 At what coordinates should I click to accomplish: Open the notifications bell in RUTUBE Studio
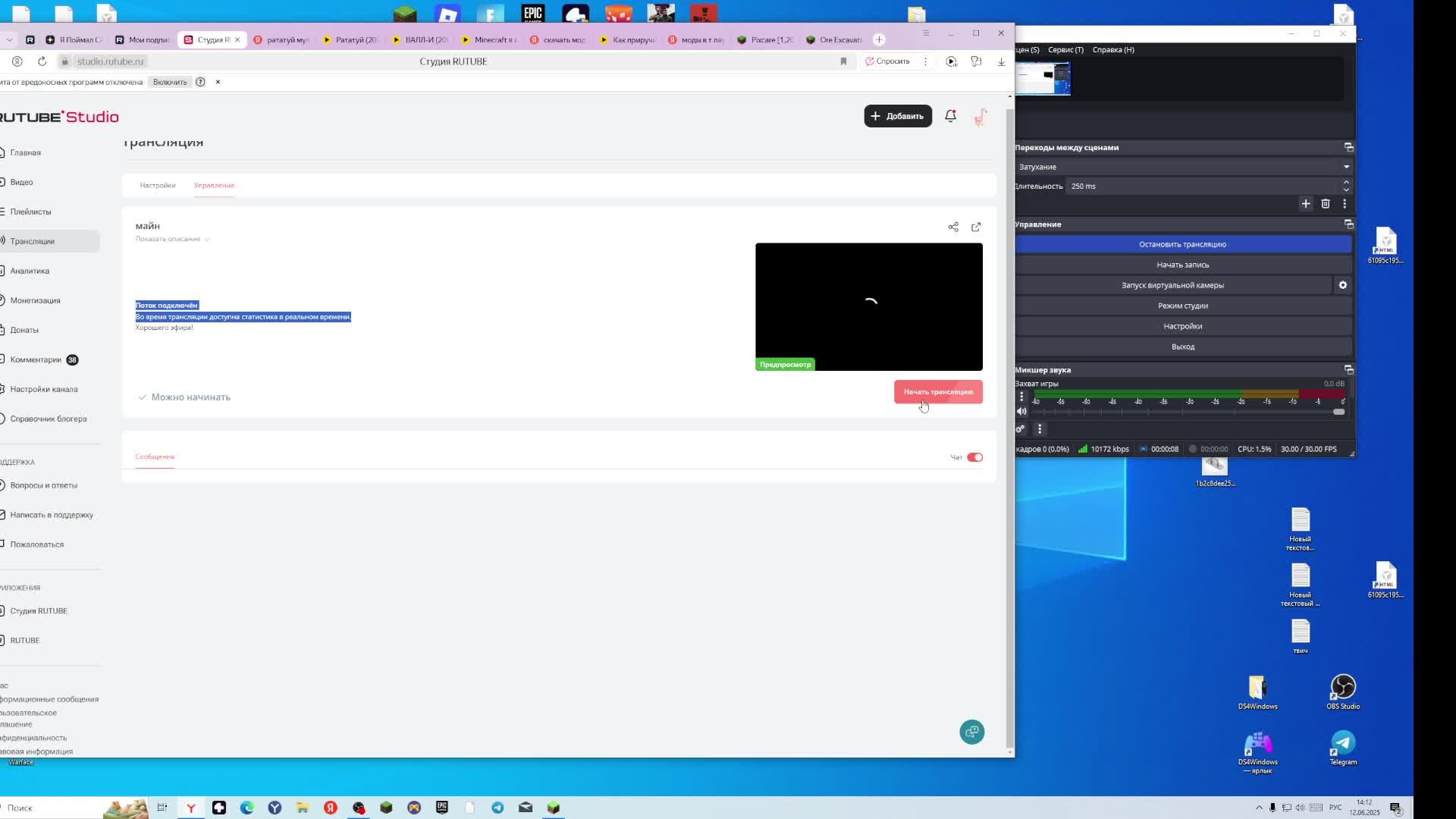pos(950,116)
